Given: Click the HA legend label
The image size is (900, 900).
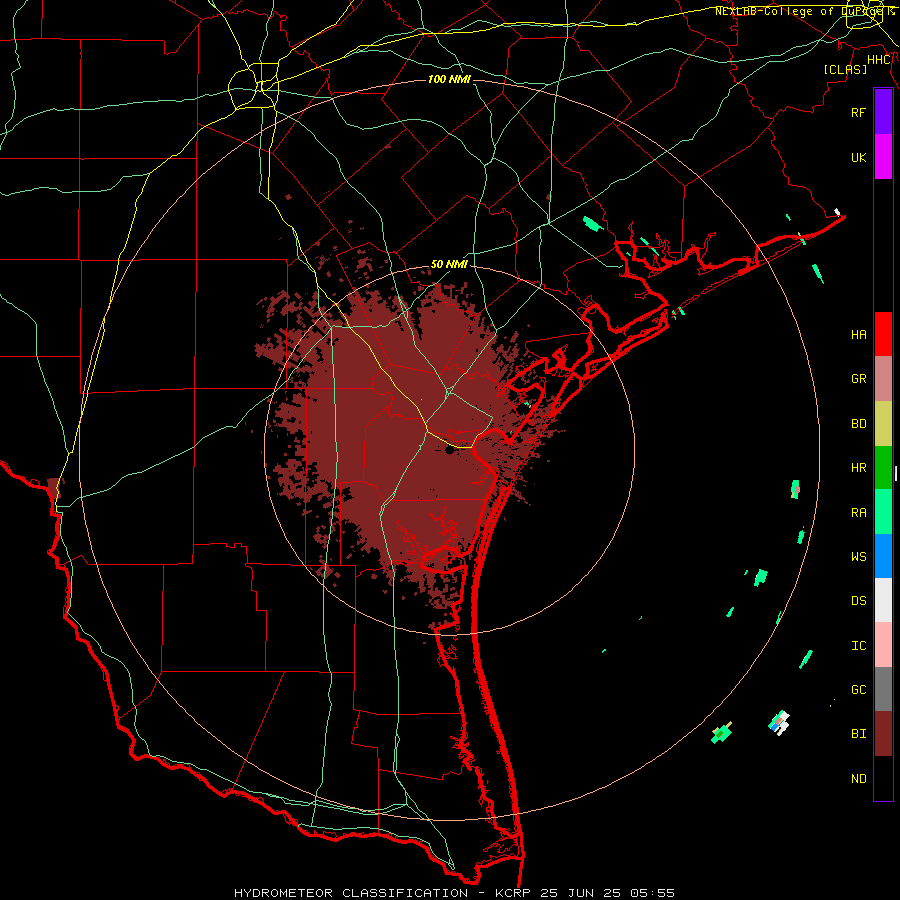Looking at the screenshot, I should (858, 334).
